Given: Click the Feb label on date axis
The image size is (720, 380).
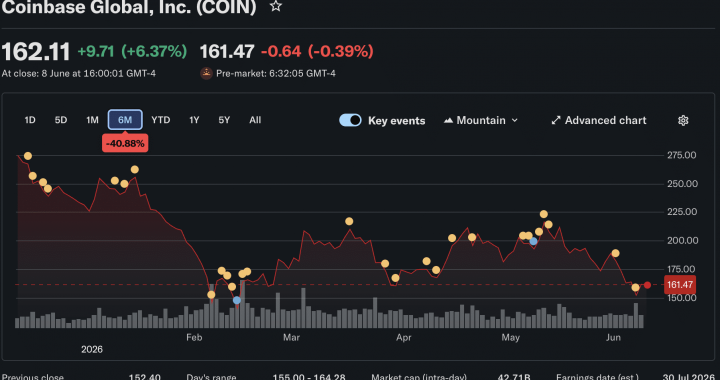Looking at the screenshot, I should tap(194, 338).
